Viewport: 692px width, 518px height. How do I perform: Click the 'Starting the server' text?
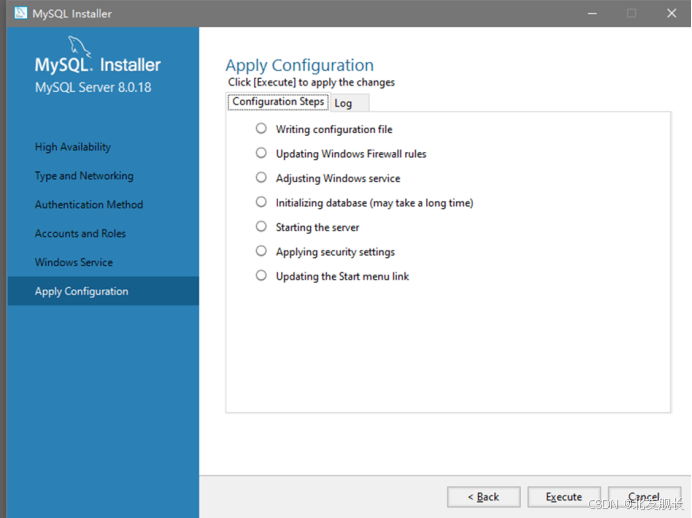[317, 227]
